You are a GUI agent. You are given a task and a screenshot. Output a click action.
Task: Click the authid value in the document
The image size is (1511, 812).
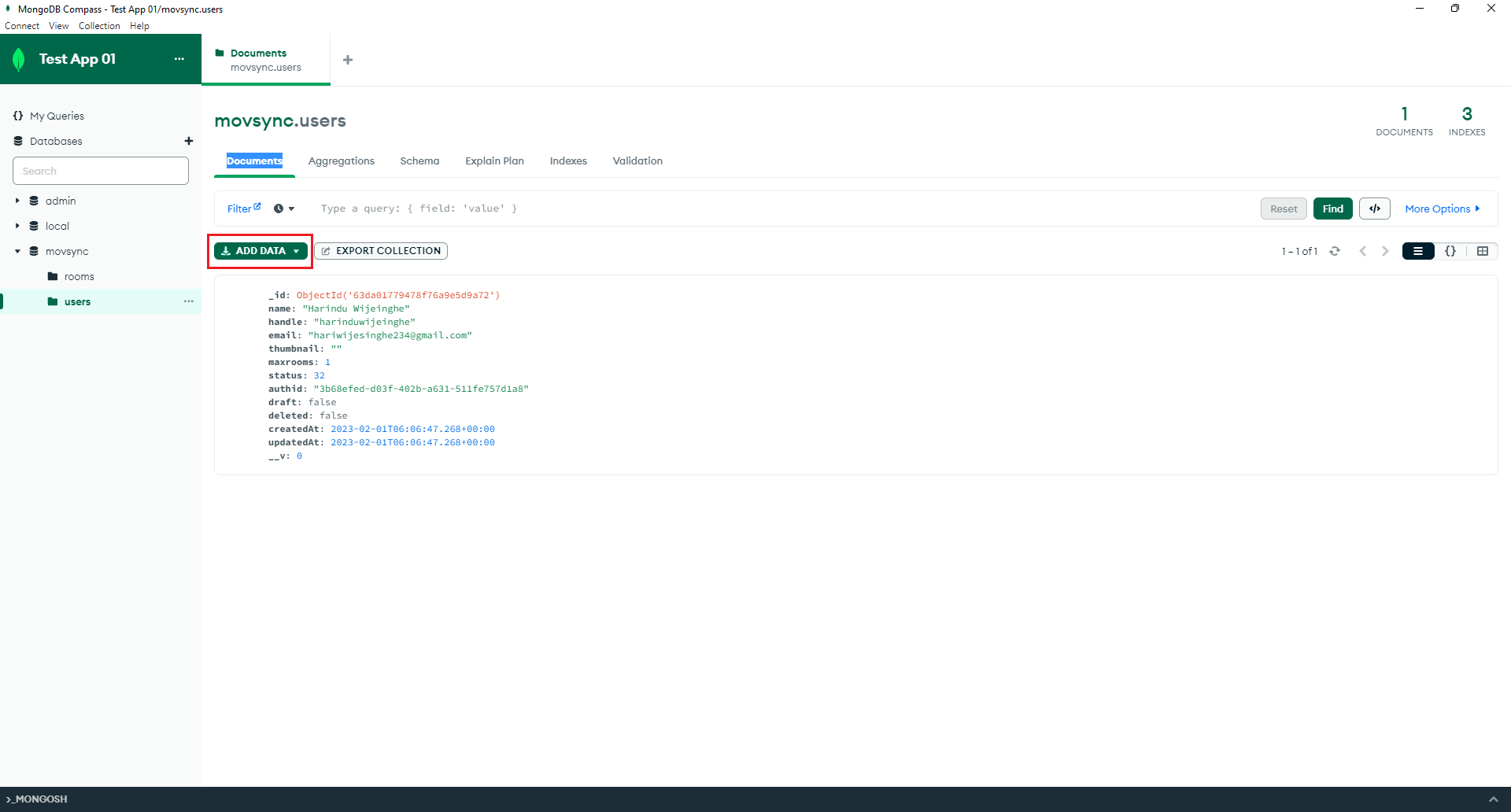click(x=421, y=389)
